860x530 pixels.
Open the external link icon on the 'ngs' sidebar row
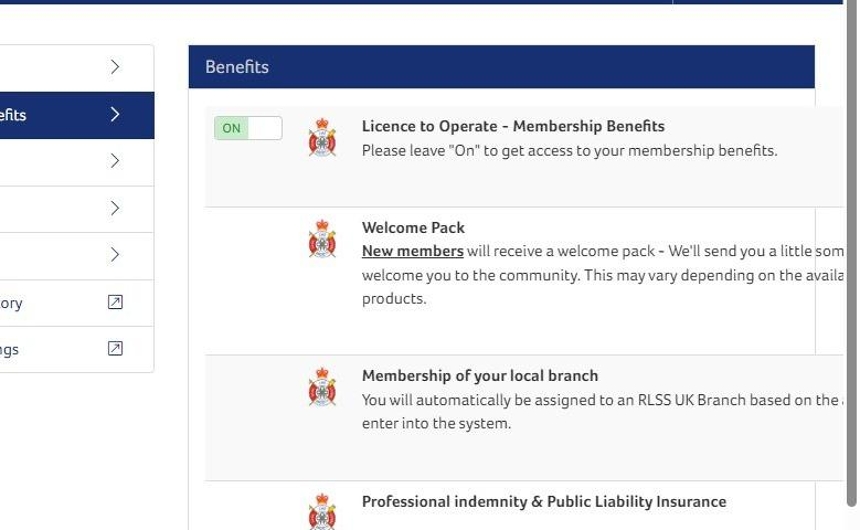point(115,349)
